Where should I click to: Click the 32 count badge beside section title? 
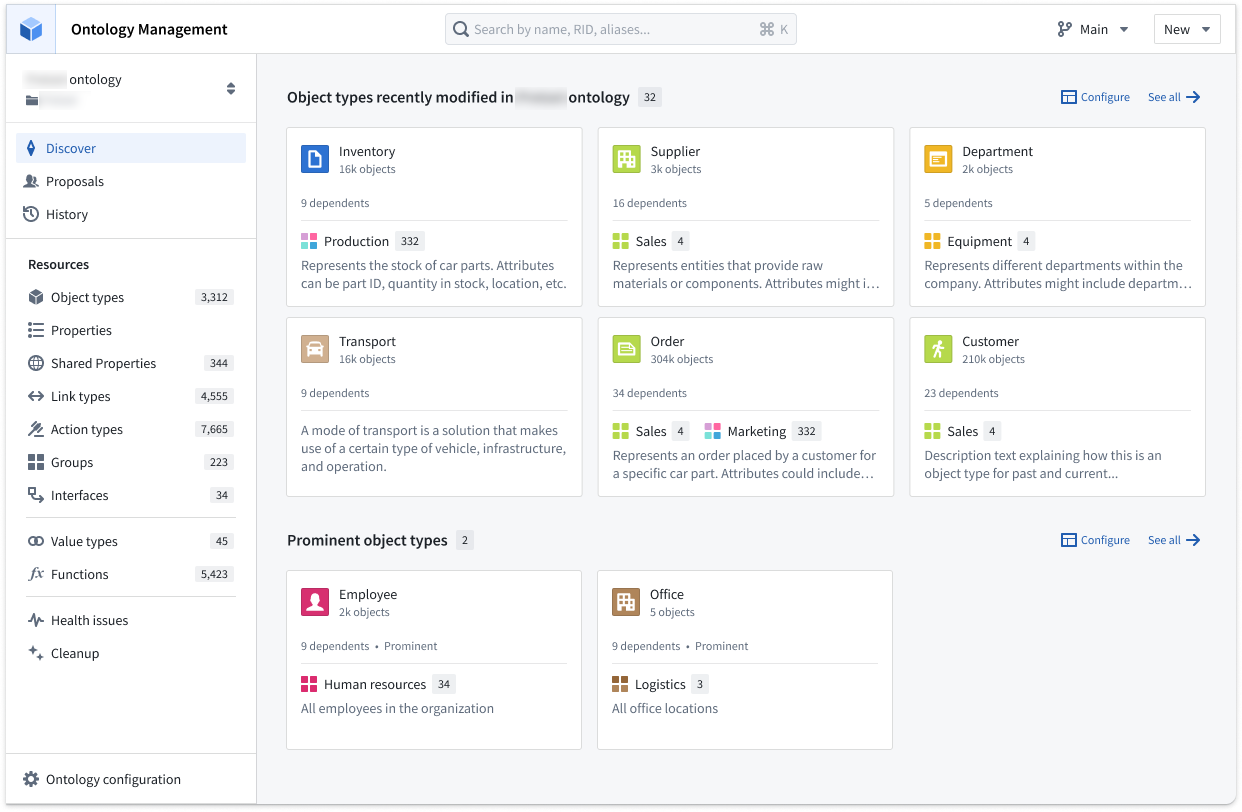click(650, 97)
